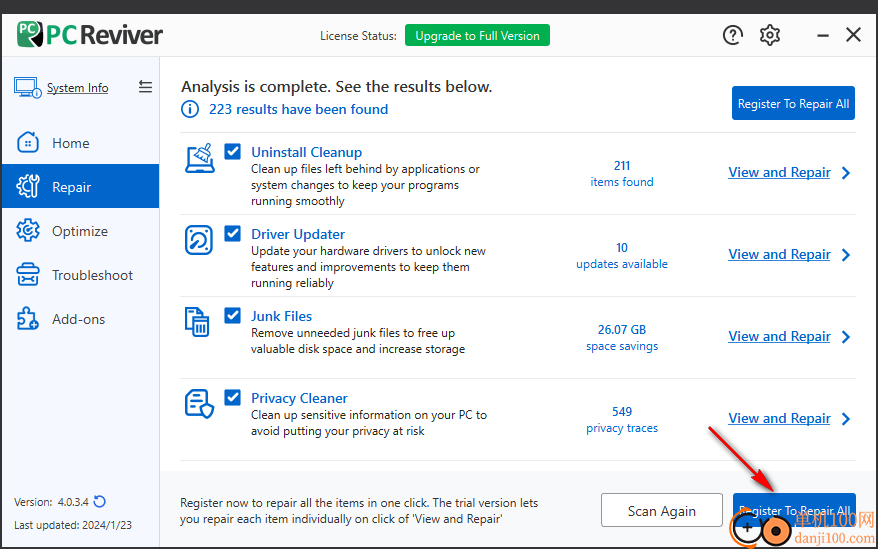The width and height of the screenshot is (878, 549).
Task: Click the Add-ons puzzle piece icon
Action: 28,319
